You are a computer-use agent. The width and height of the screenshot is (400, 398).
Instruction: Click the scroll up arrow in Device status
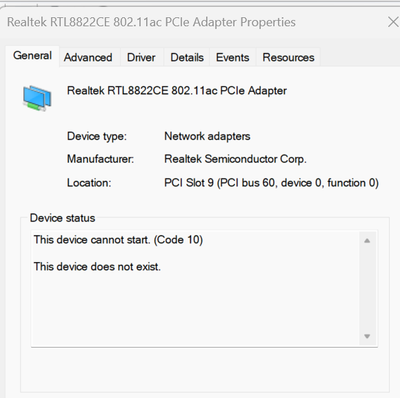click(x=367, y=241)
